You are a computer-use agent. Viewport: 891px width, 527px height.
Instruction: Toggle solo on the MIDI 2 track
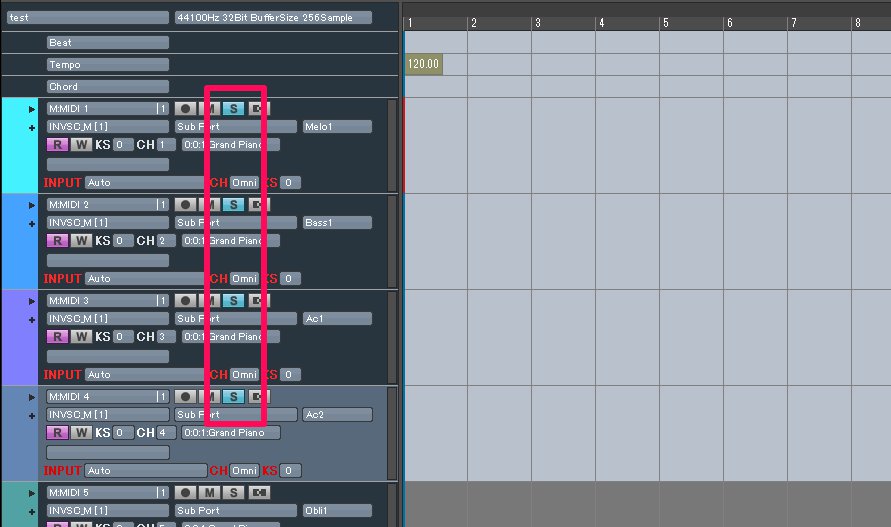click(233, 204)
